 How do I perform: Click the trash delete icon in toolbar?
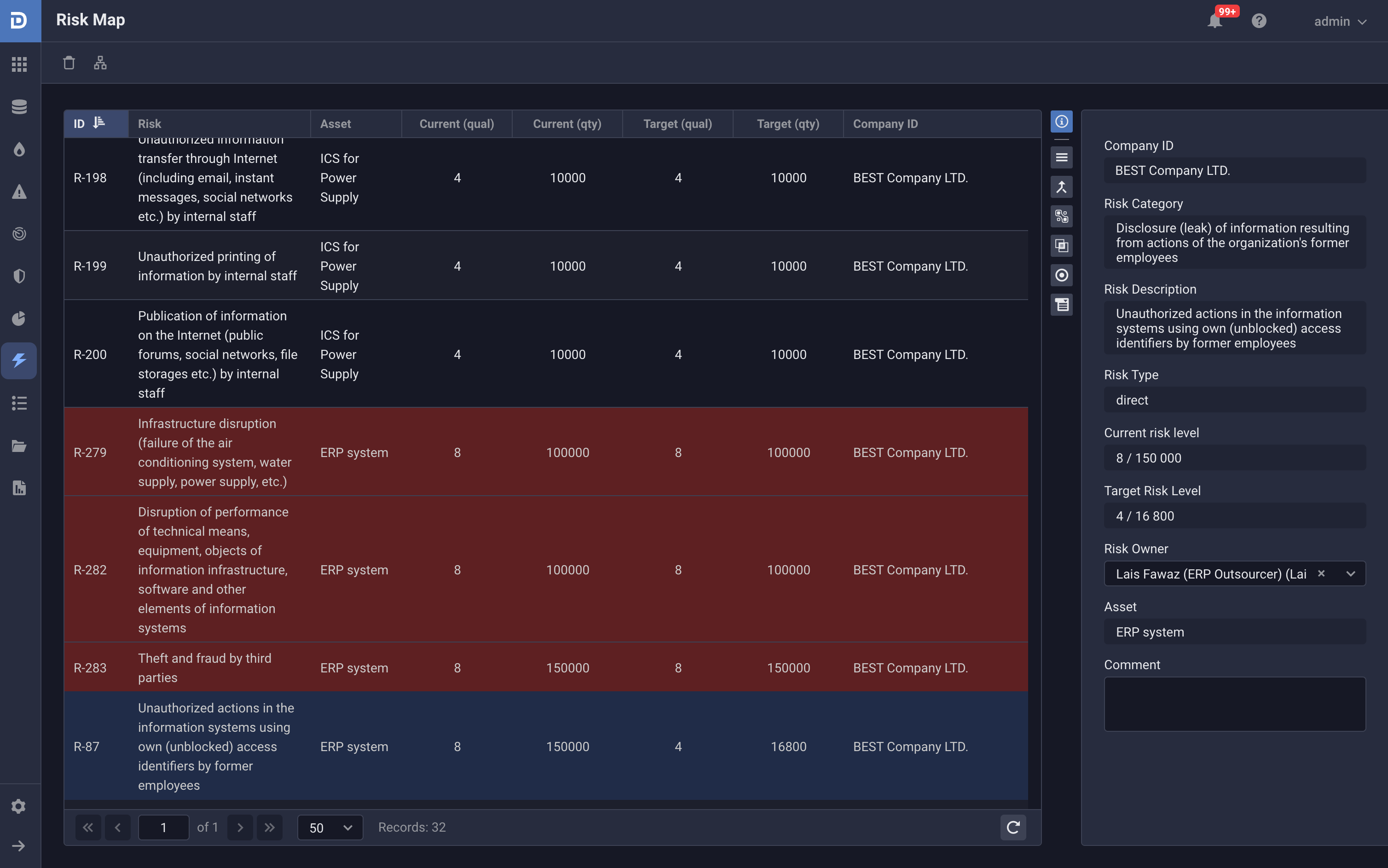[x=69, y=63]
